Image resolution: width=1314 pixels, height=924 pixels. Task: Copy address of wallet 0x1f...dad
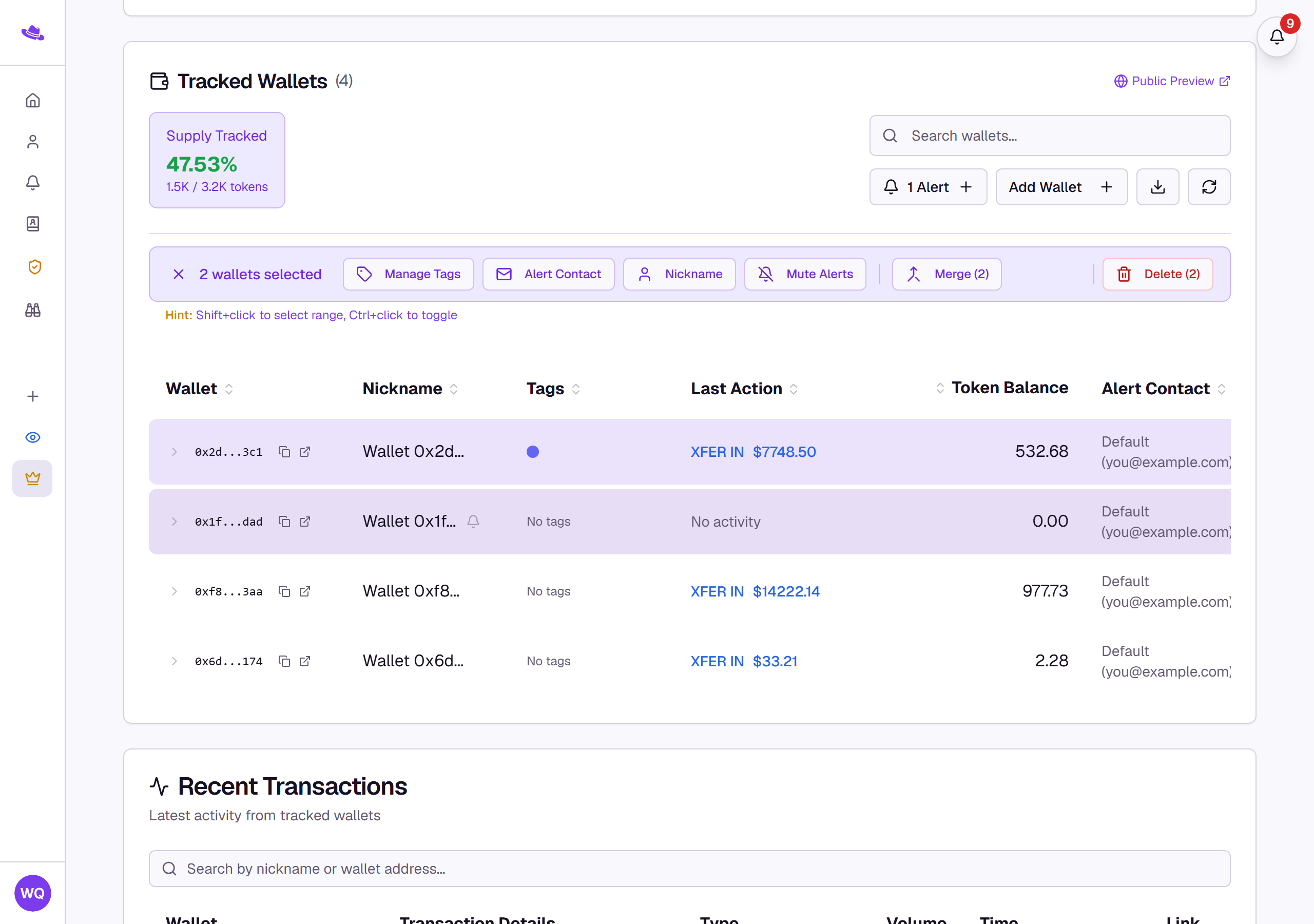[284, 522]
